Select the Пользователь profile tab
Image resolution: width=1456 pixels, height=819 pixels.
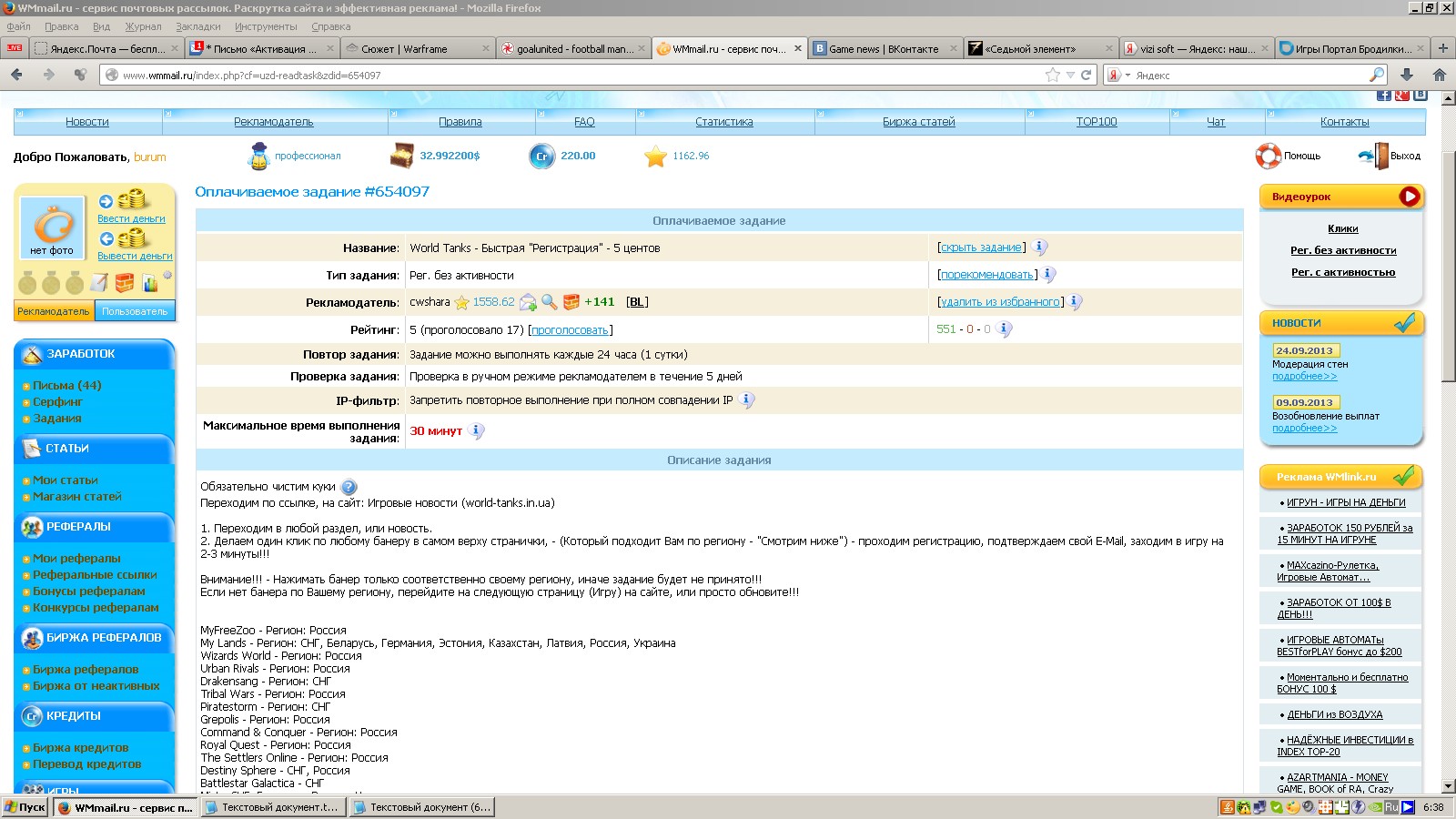(x=135, y=311)
